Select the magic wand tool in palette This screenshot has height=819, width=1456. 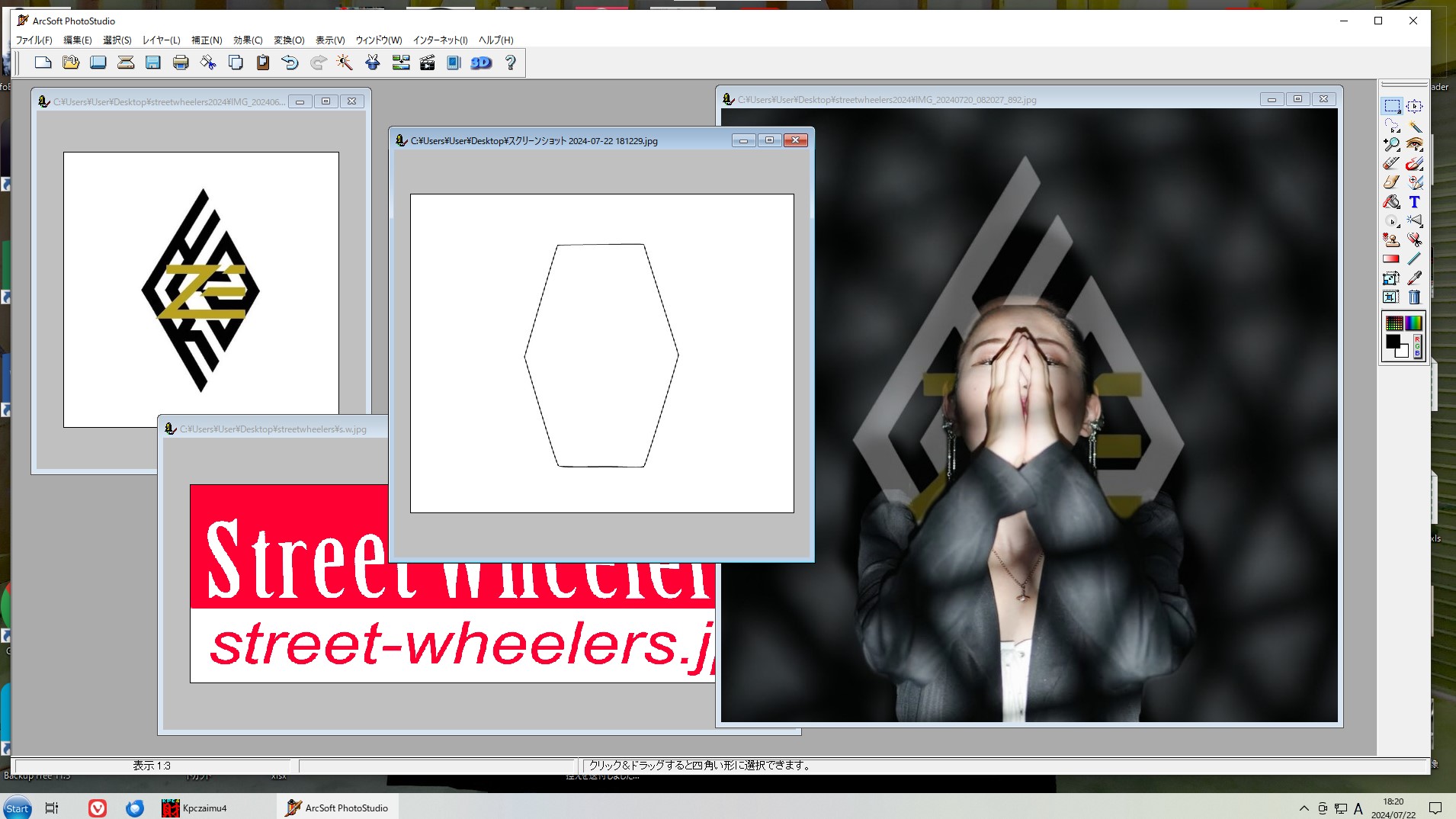pos(1415,125)
